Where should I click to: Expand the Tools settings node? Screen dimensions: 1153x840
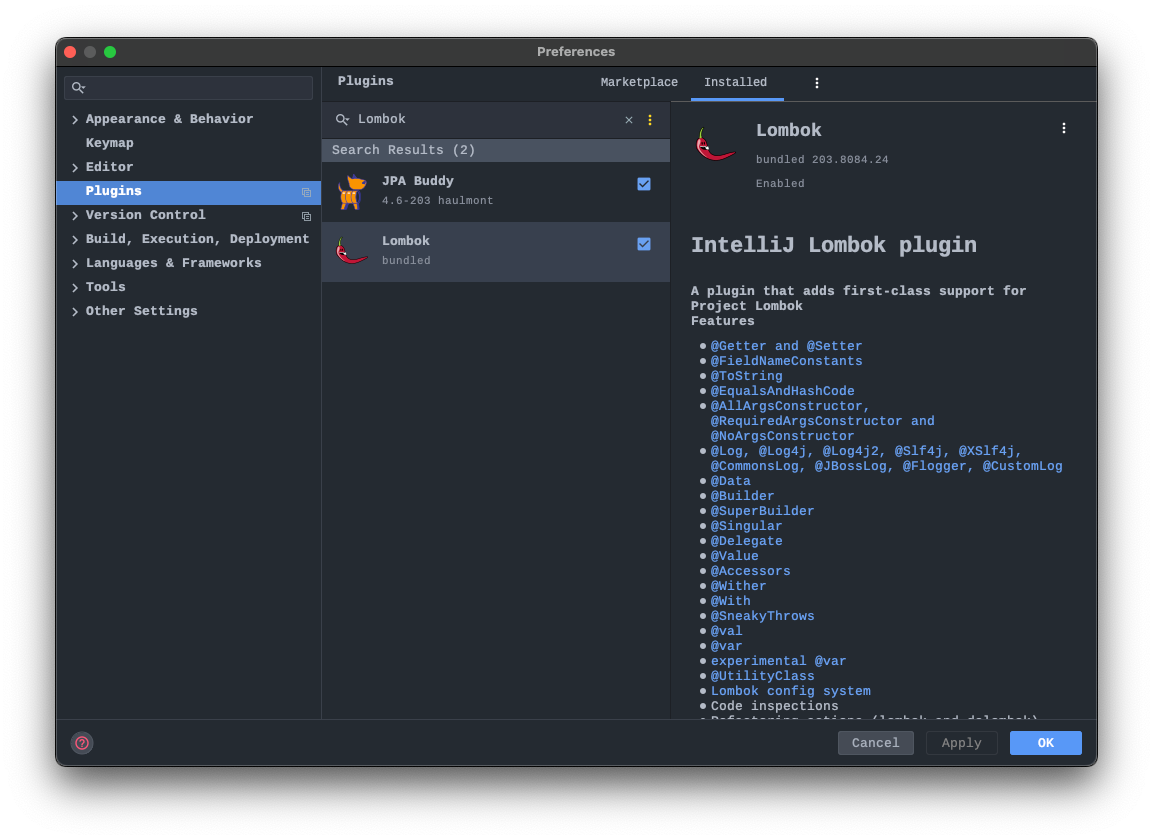75,288
